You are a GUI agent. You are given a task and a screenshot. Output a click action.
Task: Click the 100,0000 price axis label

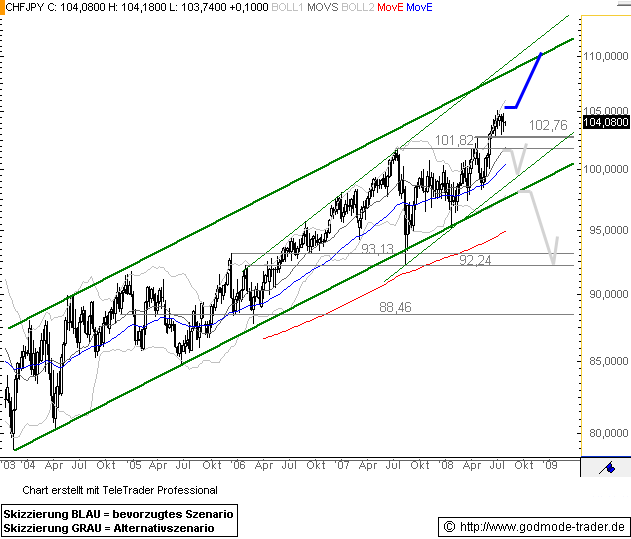(606, 169)
